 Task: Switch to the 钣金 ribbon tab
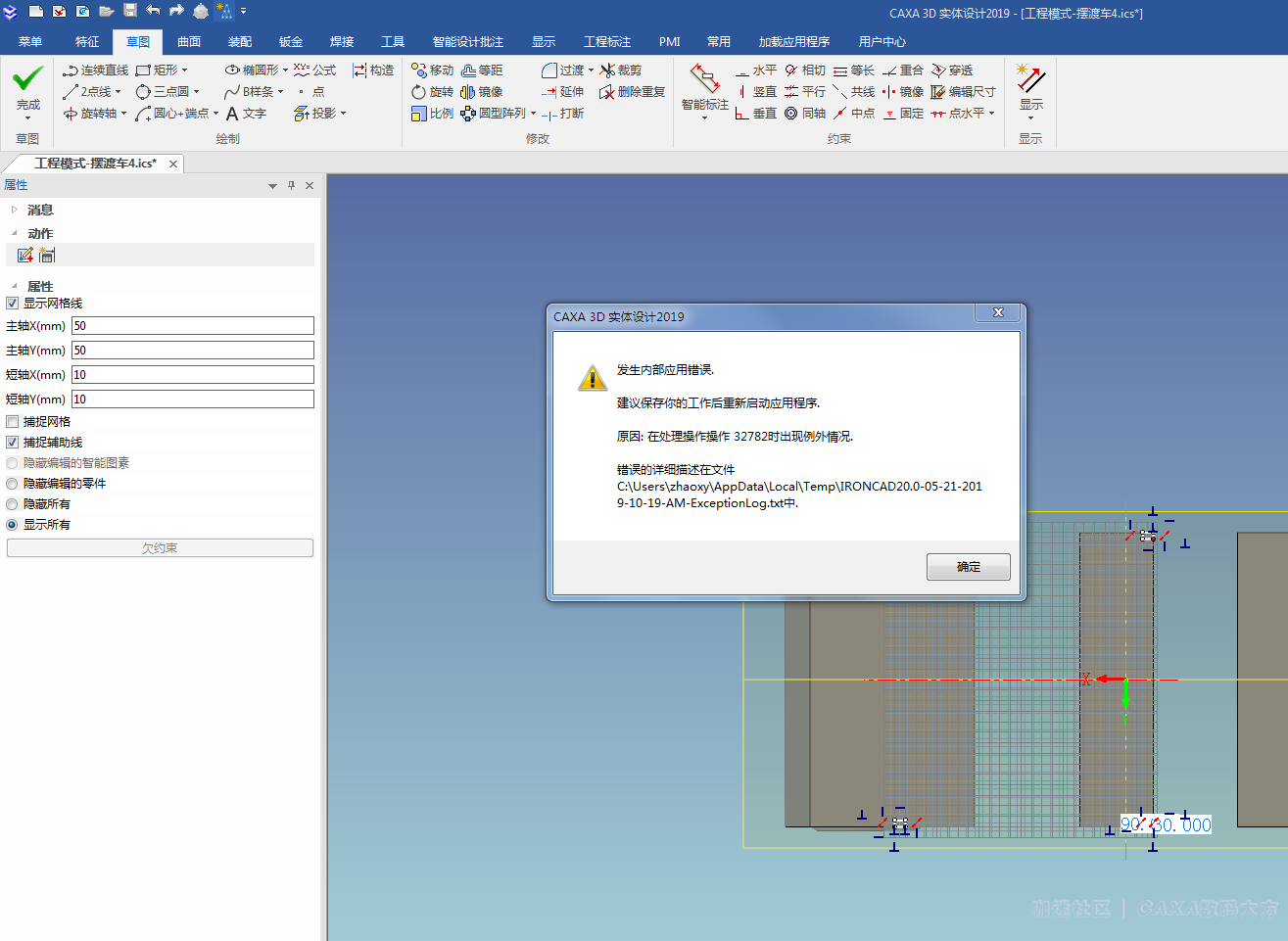pos(291,42)
